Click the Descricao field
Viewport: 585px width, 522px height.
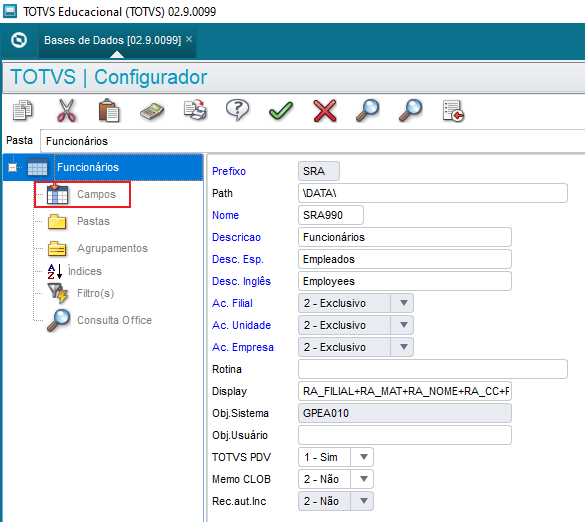point(405,237)
